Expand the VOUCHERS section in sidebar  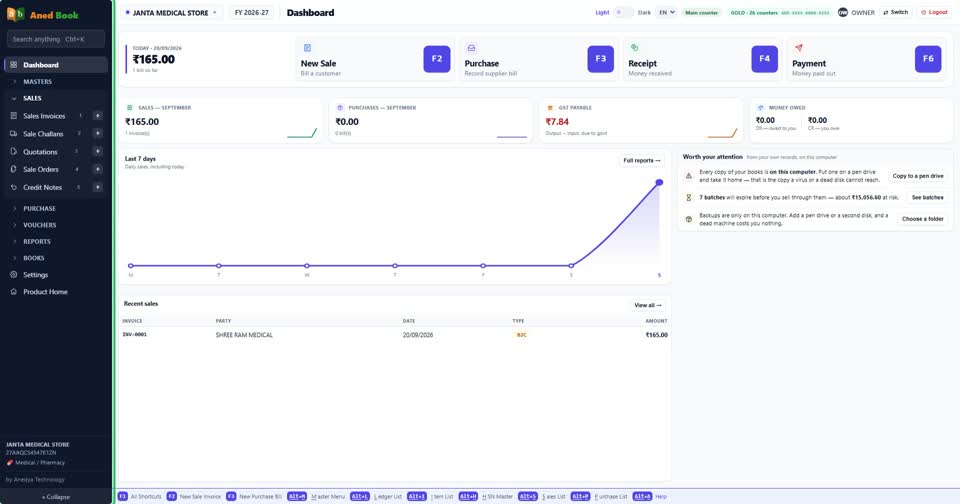click(x=39, y=225)
